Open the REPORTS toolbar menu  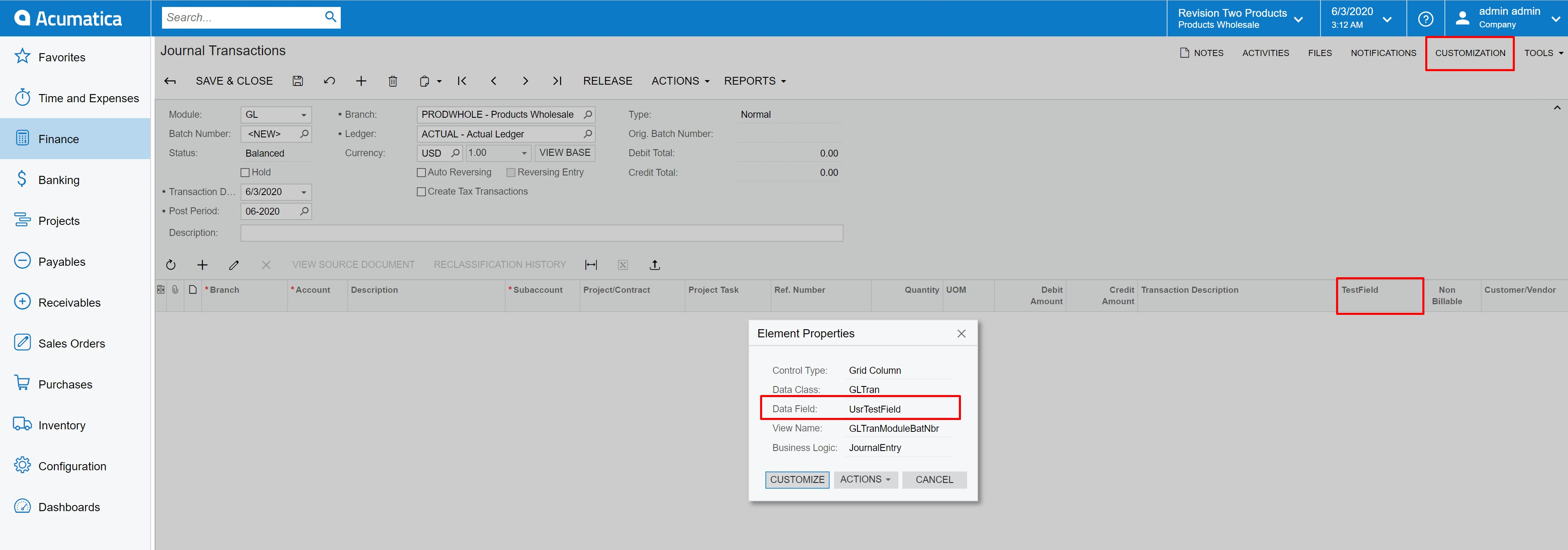coord(754,81)
